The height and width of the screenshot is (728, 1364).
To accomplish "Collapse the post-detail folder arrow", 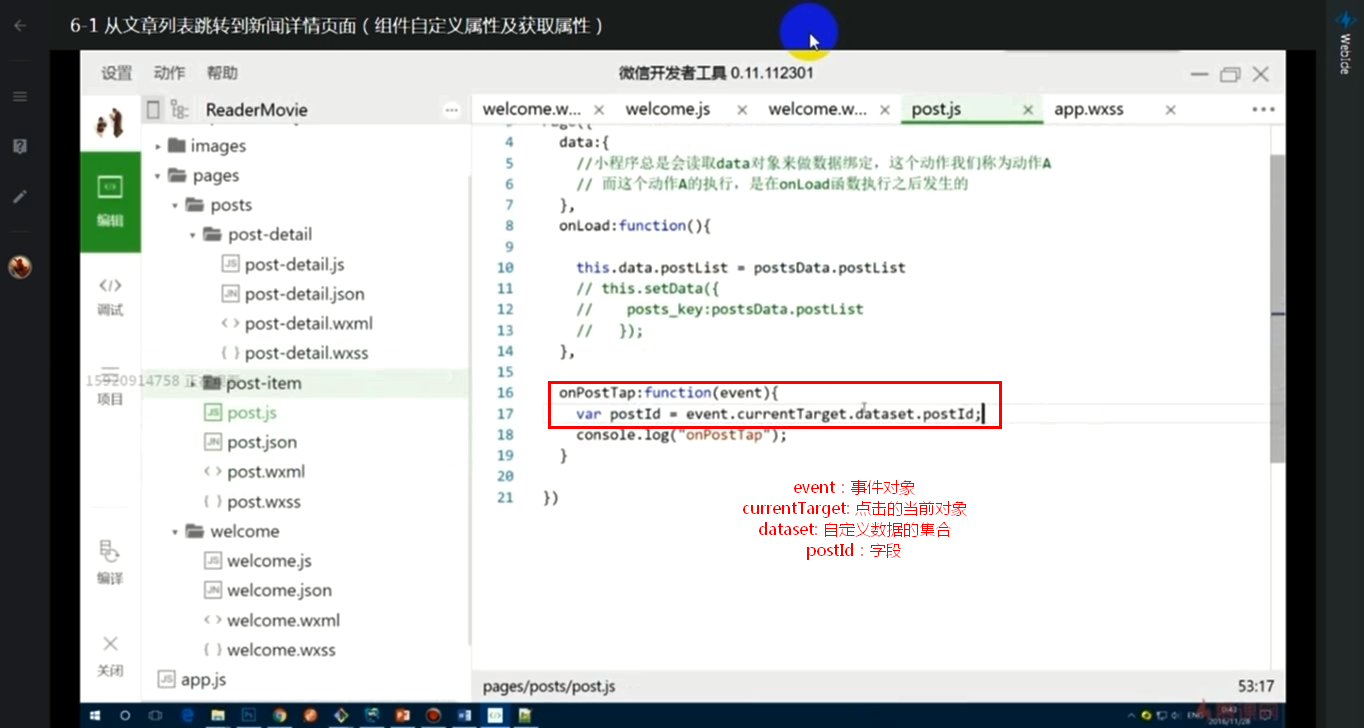I will (x=191, y=235).
